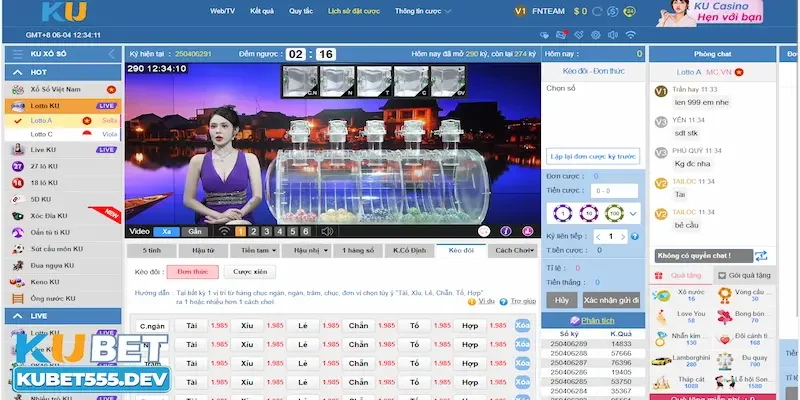
Task: Click the purple like icon on video bar
Action: (528, 231)
